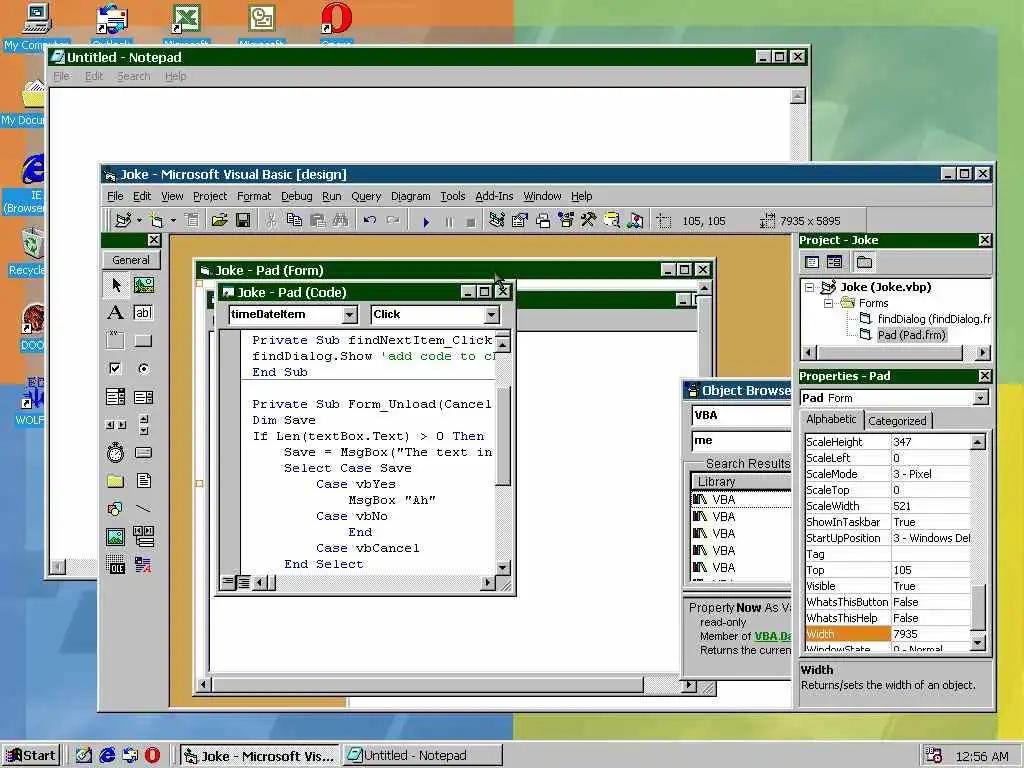
Task: Open the Pad Form object dropdown
Action: 980,398
